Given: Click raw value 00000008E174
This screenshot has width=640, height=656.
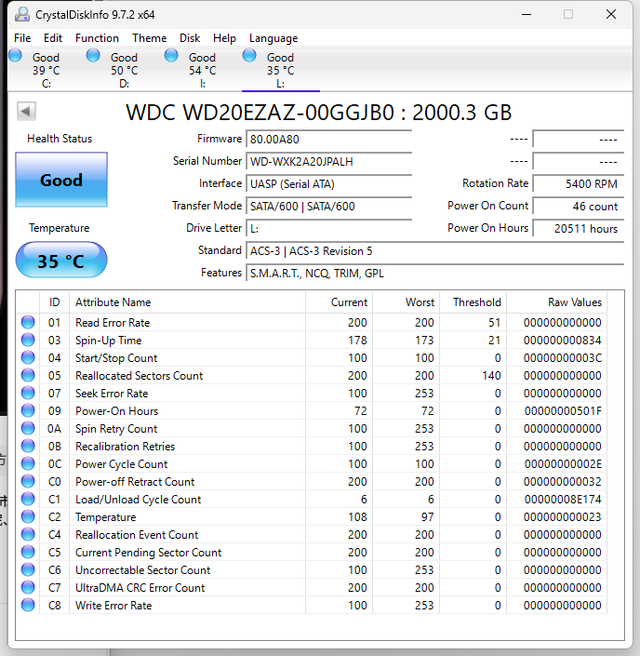Looking at the screenshot, I should [563, 499].
